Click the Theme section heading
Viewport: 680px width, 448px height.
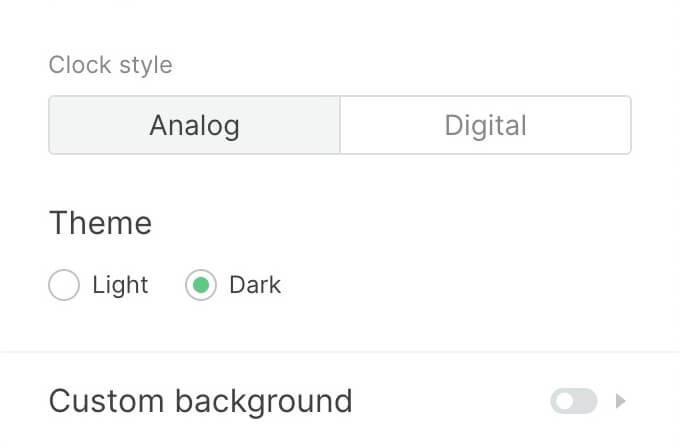(x=100, y=223)
